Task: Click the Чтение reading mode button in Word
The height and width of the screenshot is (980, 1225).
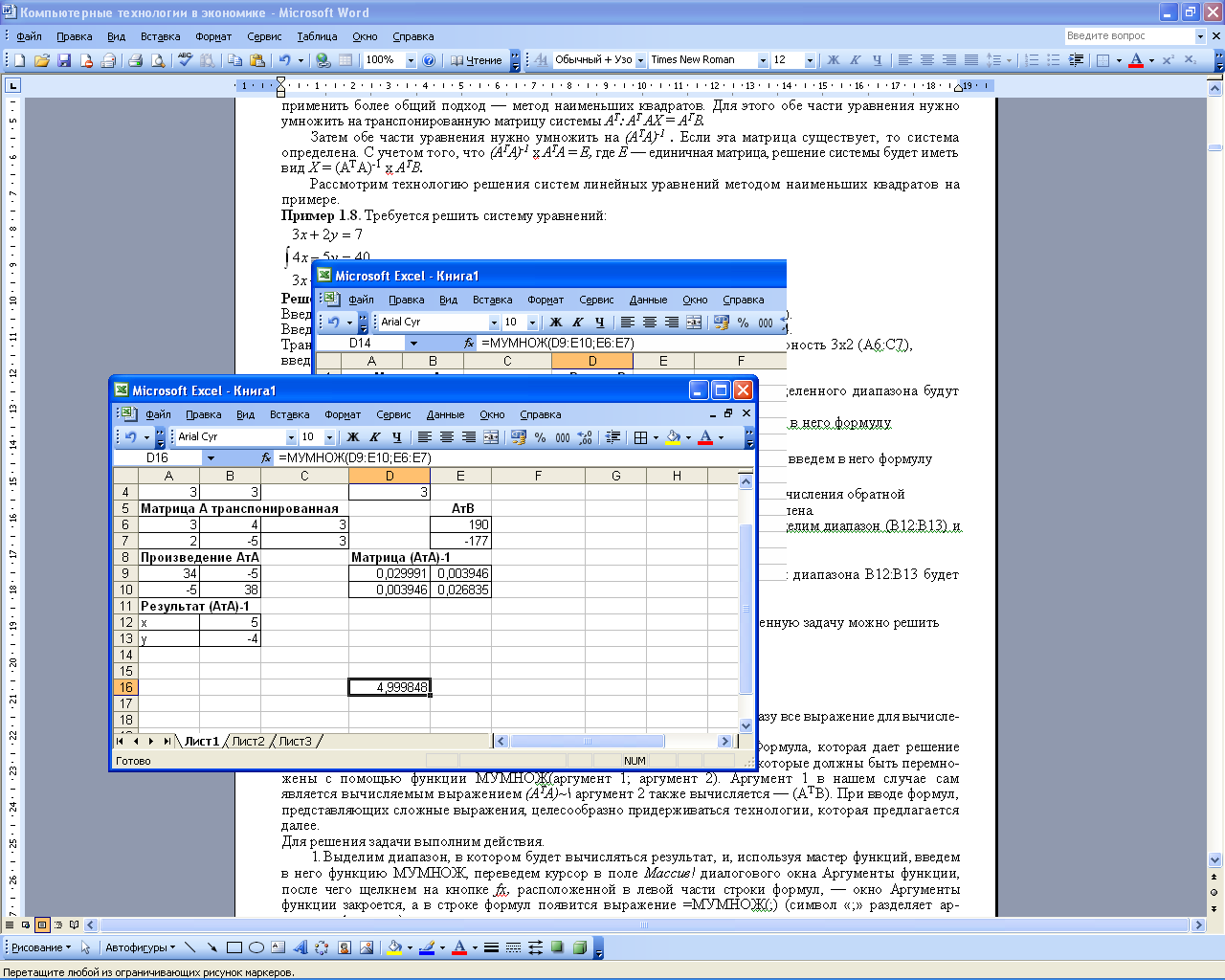Action: click(x=476, y=60)
